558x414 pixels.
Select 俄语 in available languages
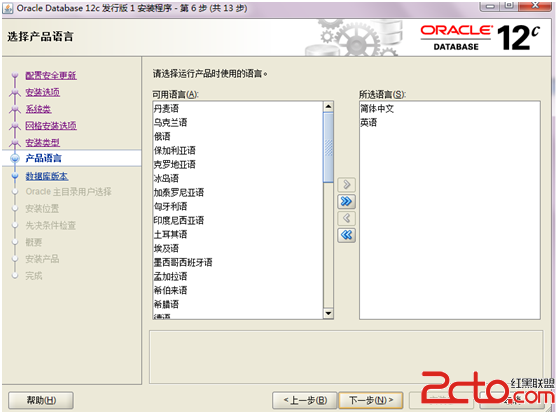click(x=238, y=136)
